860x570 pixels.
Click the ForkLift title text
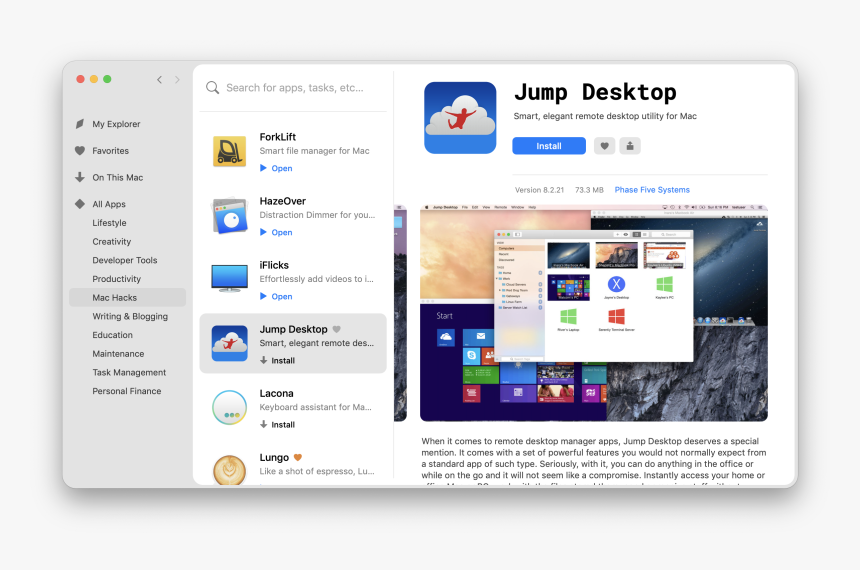[x=278, y=137]
